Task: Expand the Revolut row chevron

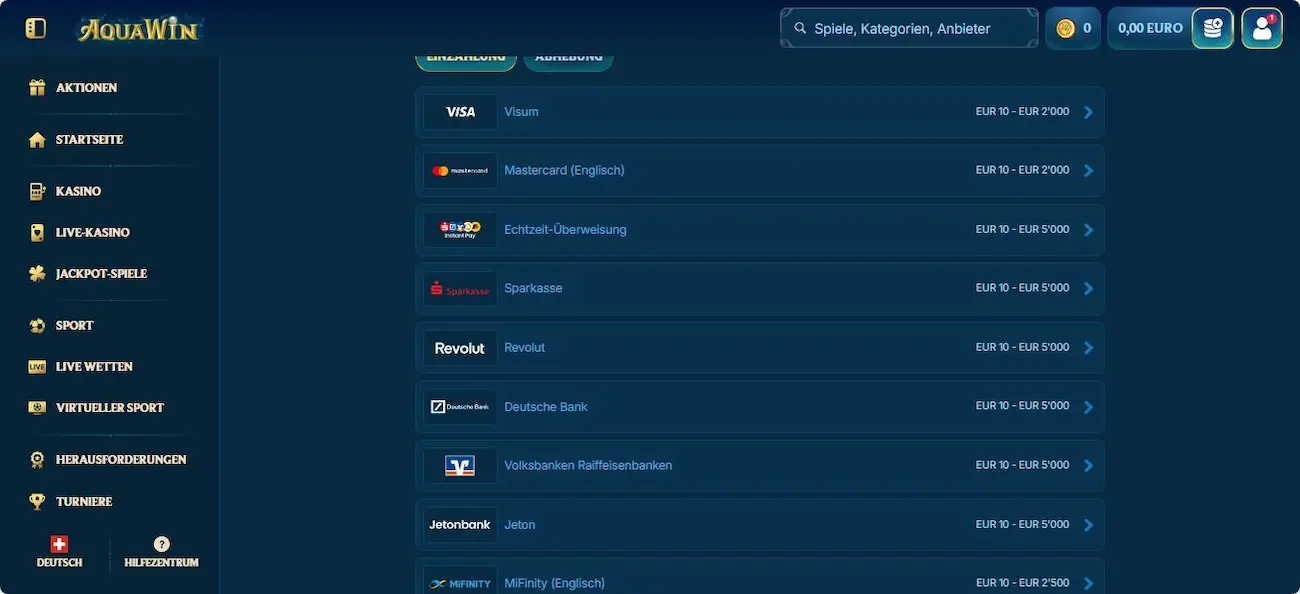Action: [1089, 348]
